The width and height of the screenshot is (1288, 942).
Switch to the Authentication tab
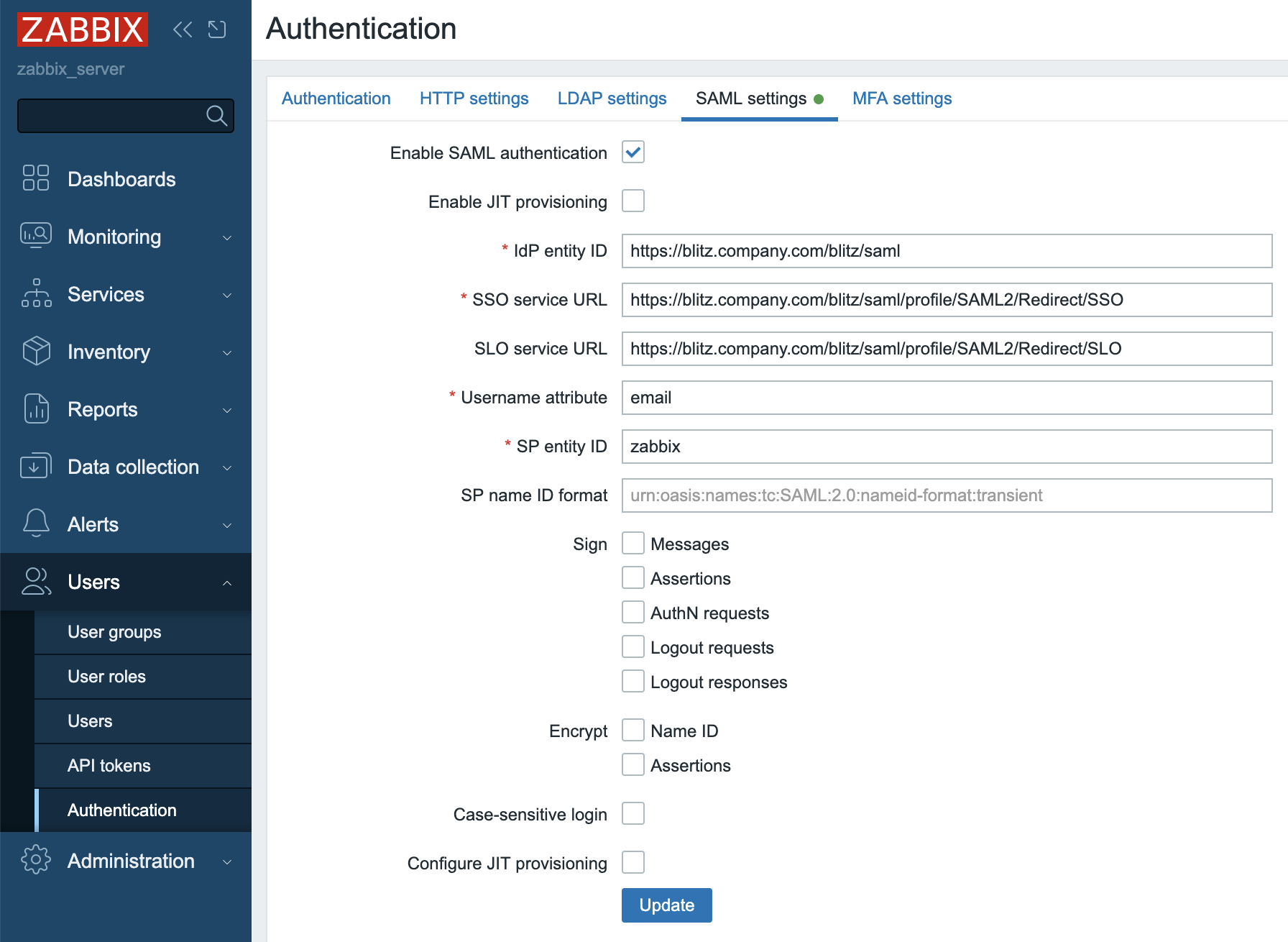336,99
